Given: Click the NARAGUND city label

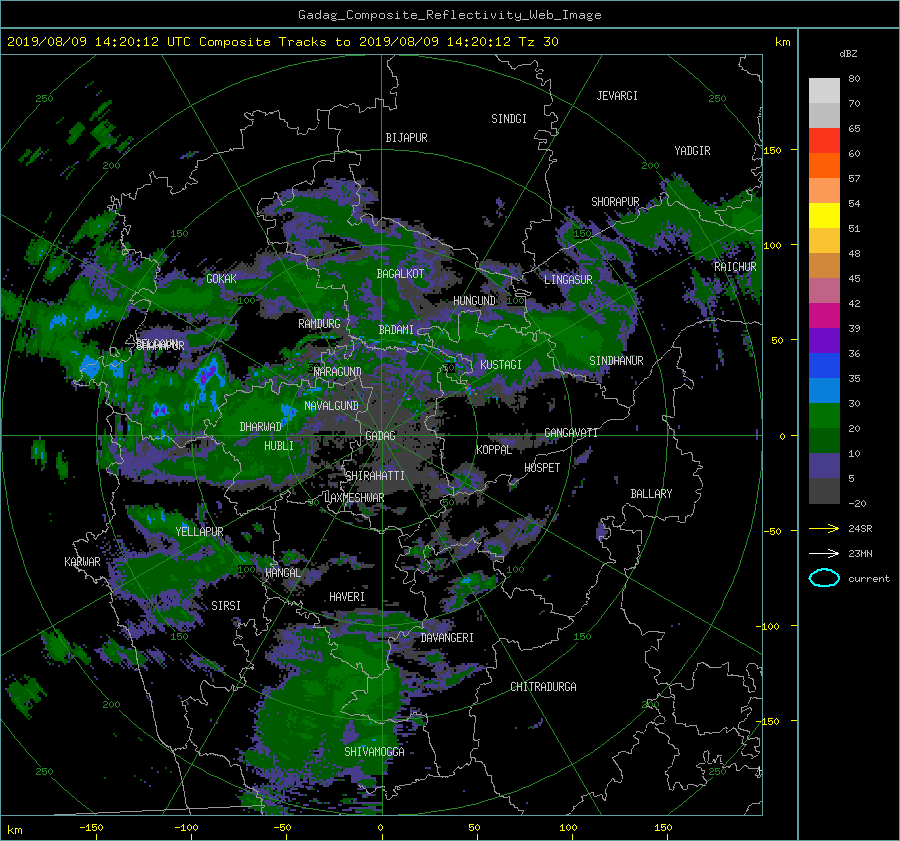Looking at the screenshot, I should point(338,371).
